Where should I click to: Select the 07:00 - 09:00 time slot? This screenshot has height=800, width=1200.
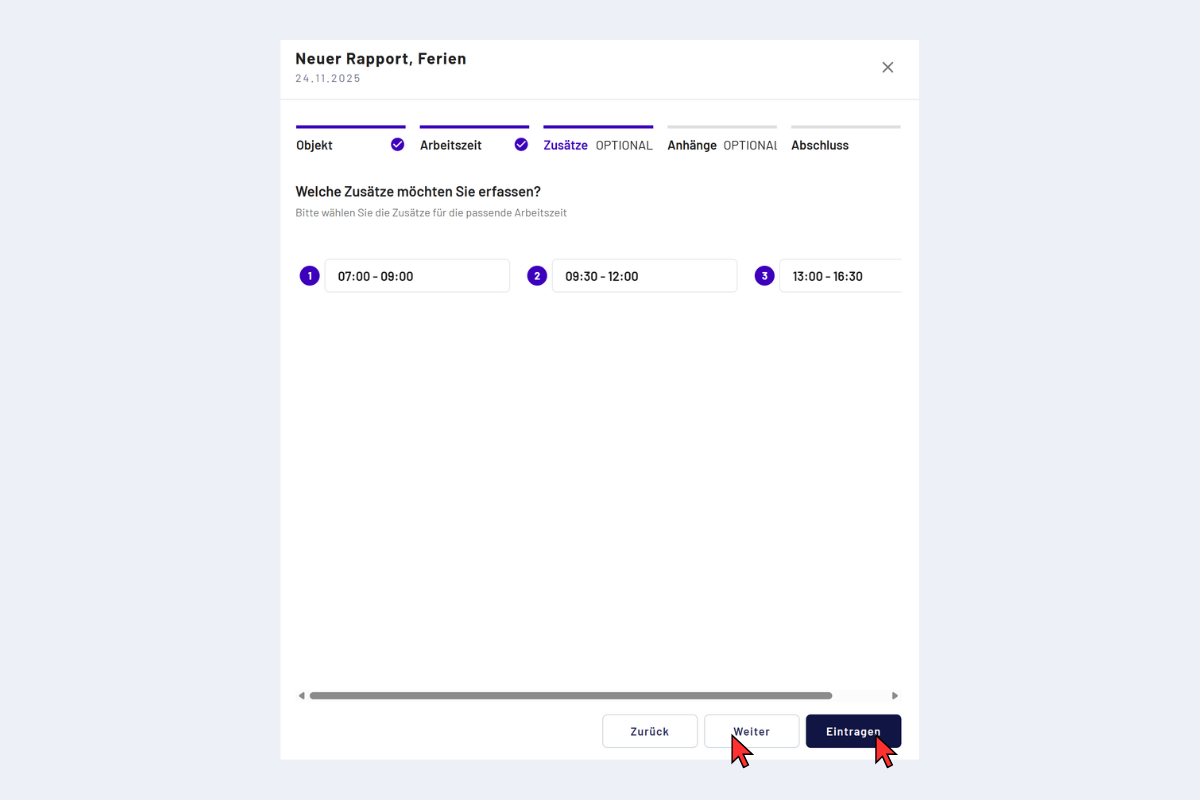[417, 276]
